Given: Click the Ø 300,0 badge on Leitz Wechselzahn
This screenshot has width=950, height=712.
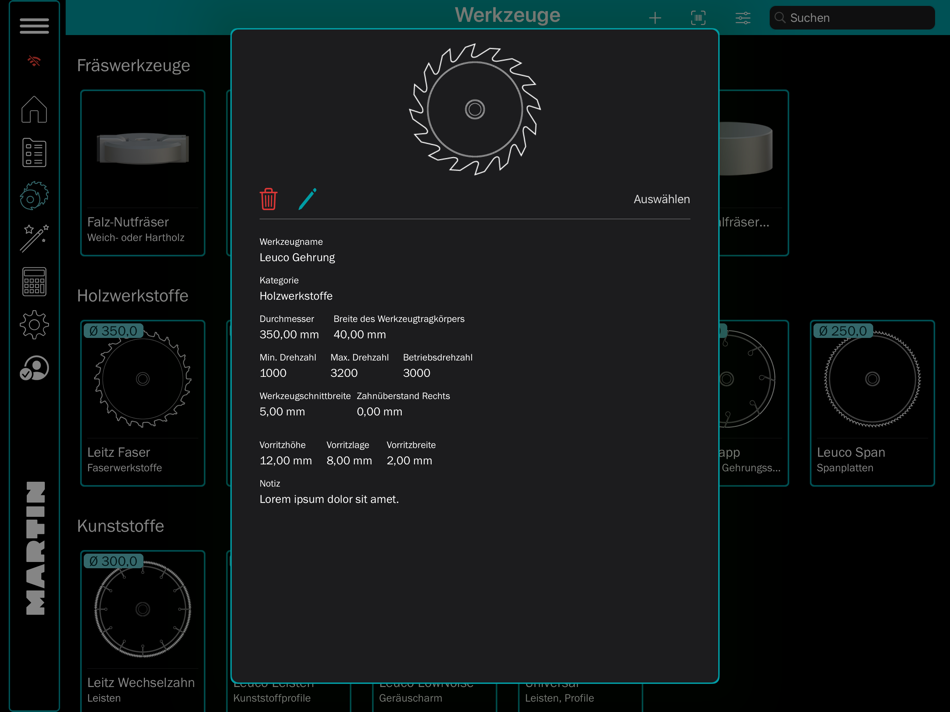Looking at the screenshot, I should pyautogui.click(x=113, y=561).
